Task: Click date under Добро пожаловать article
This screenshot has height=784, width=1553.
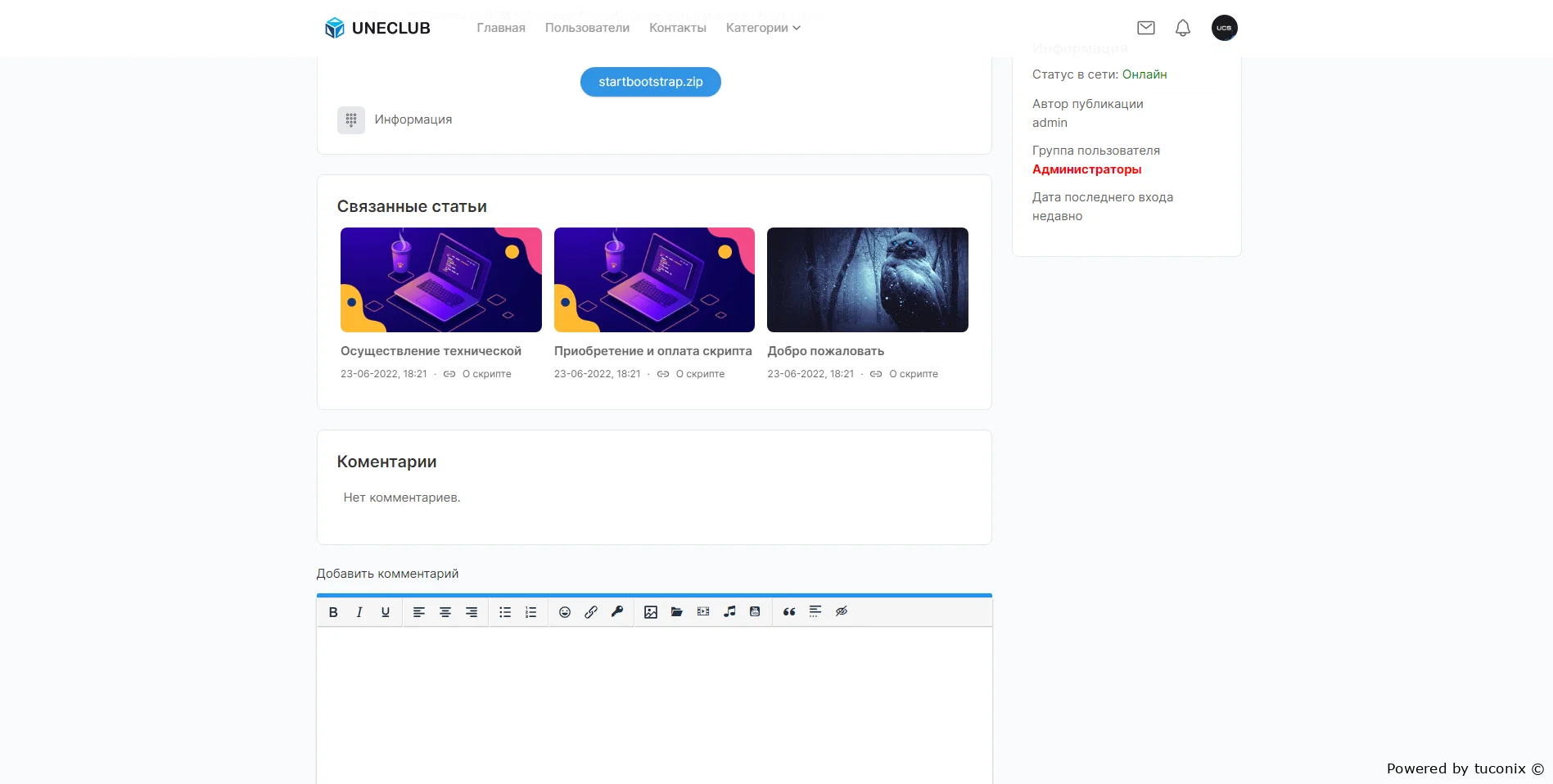Action: (x=810, y=374)
